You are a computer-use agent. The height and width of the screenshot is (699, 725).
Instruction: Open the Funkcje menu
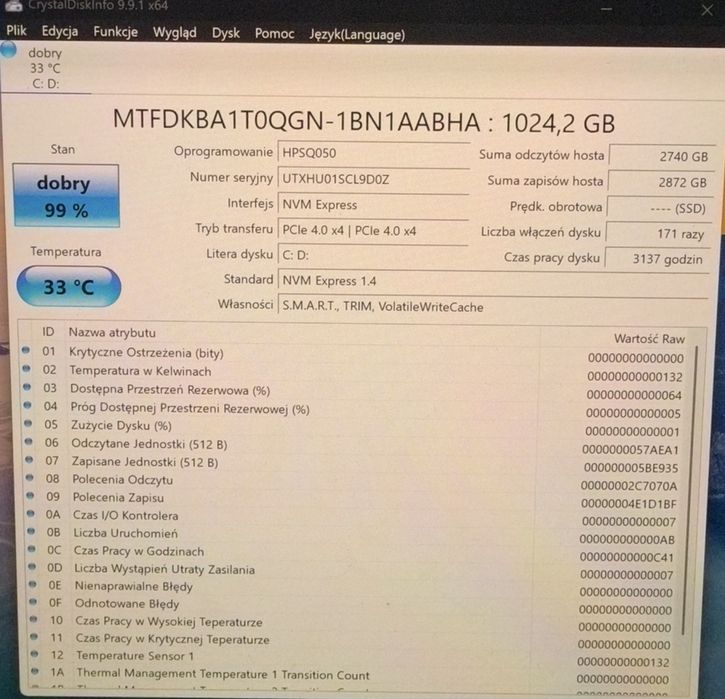(116, 32)
